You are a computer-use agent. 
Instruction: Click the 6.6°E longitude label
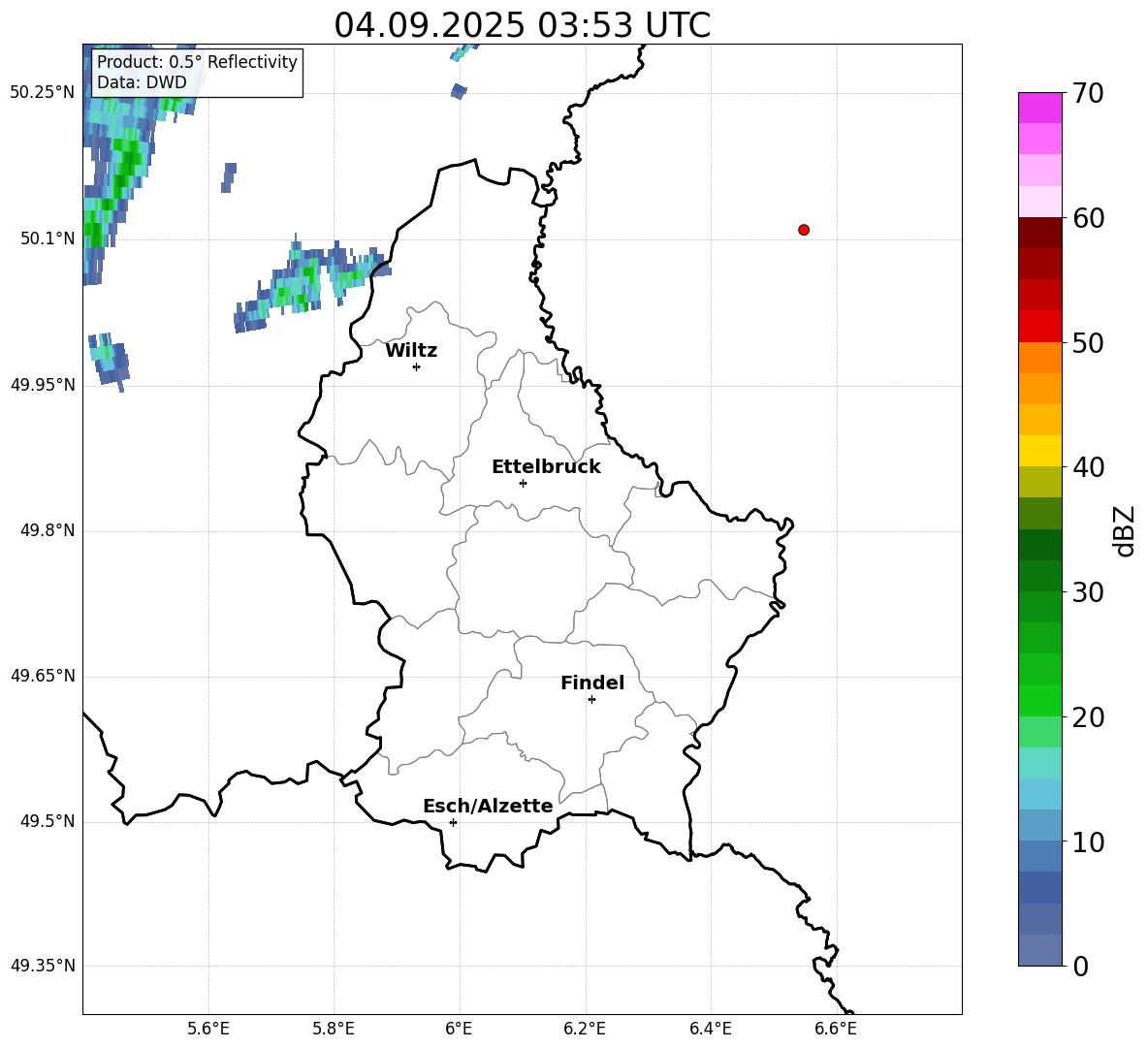tap(836, 1029)
